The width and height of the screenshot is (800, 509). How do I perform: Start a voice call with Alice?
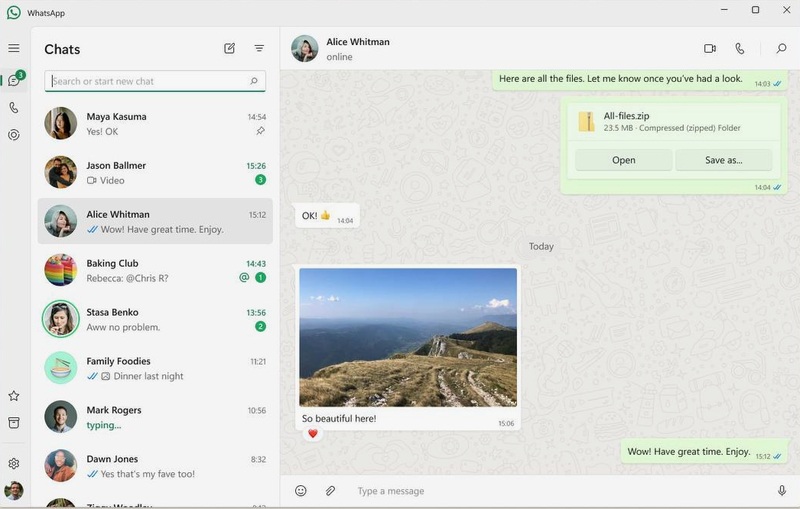coord(740,48)
